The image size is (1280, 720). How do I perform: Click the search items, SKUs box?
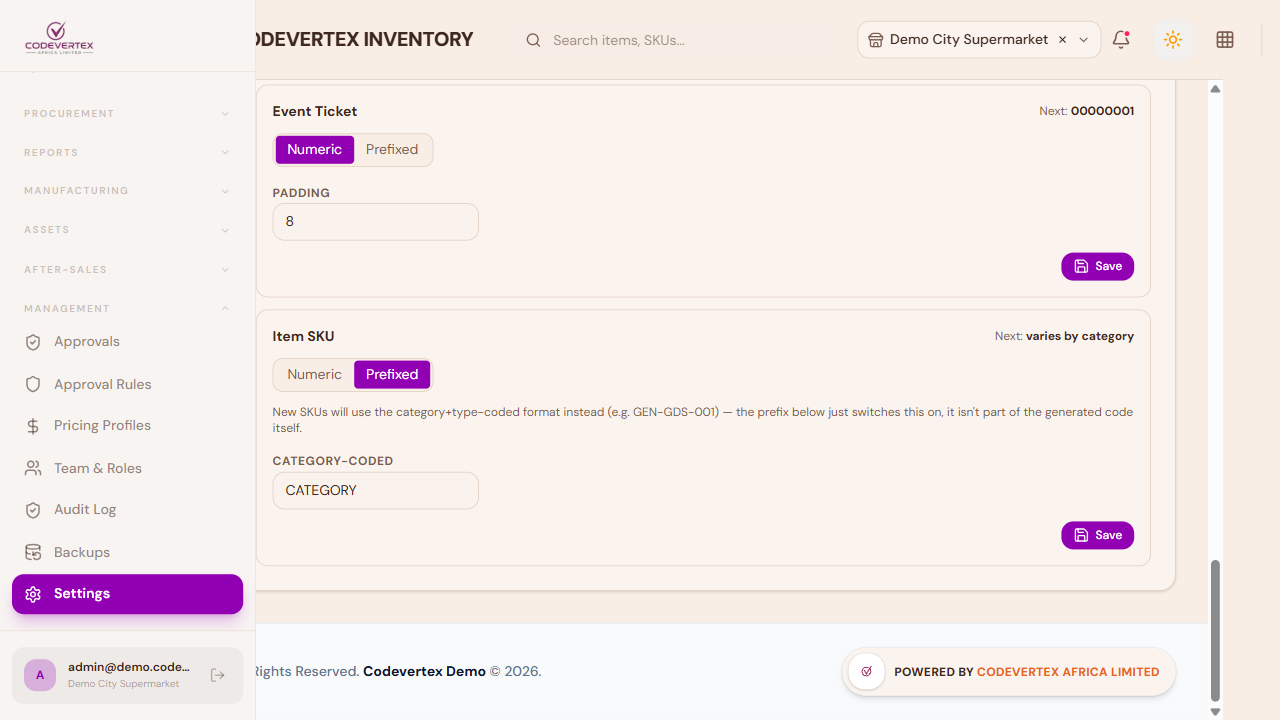coord(673,40)
